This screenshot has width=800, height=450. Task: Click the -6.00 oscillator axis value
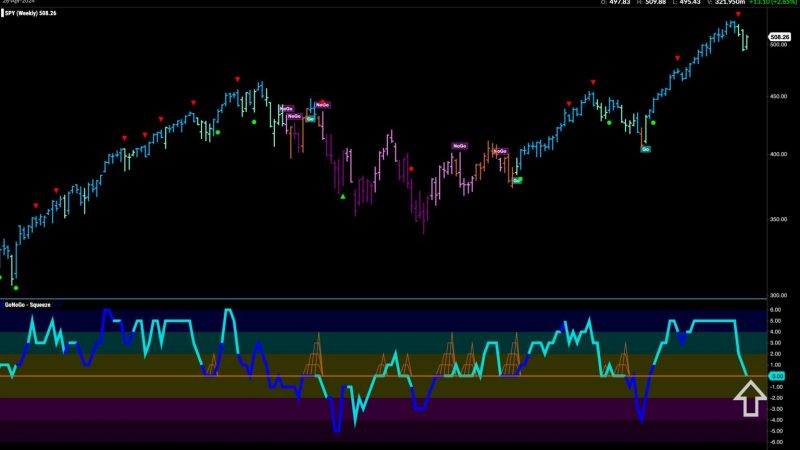point(776,442)
